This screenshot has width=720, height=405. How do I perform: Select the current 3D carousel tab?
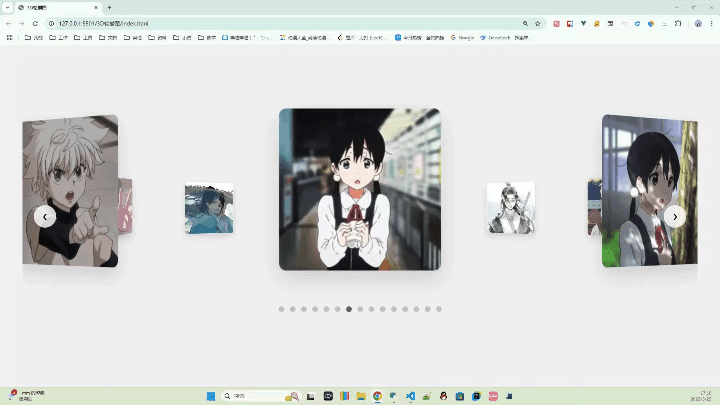(x=57, y=7)
